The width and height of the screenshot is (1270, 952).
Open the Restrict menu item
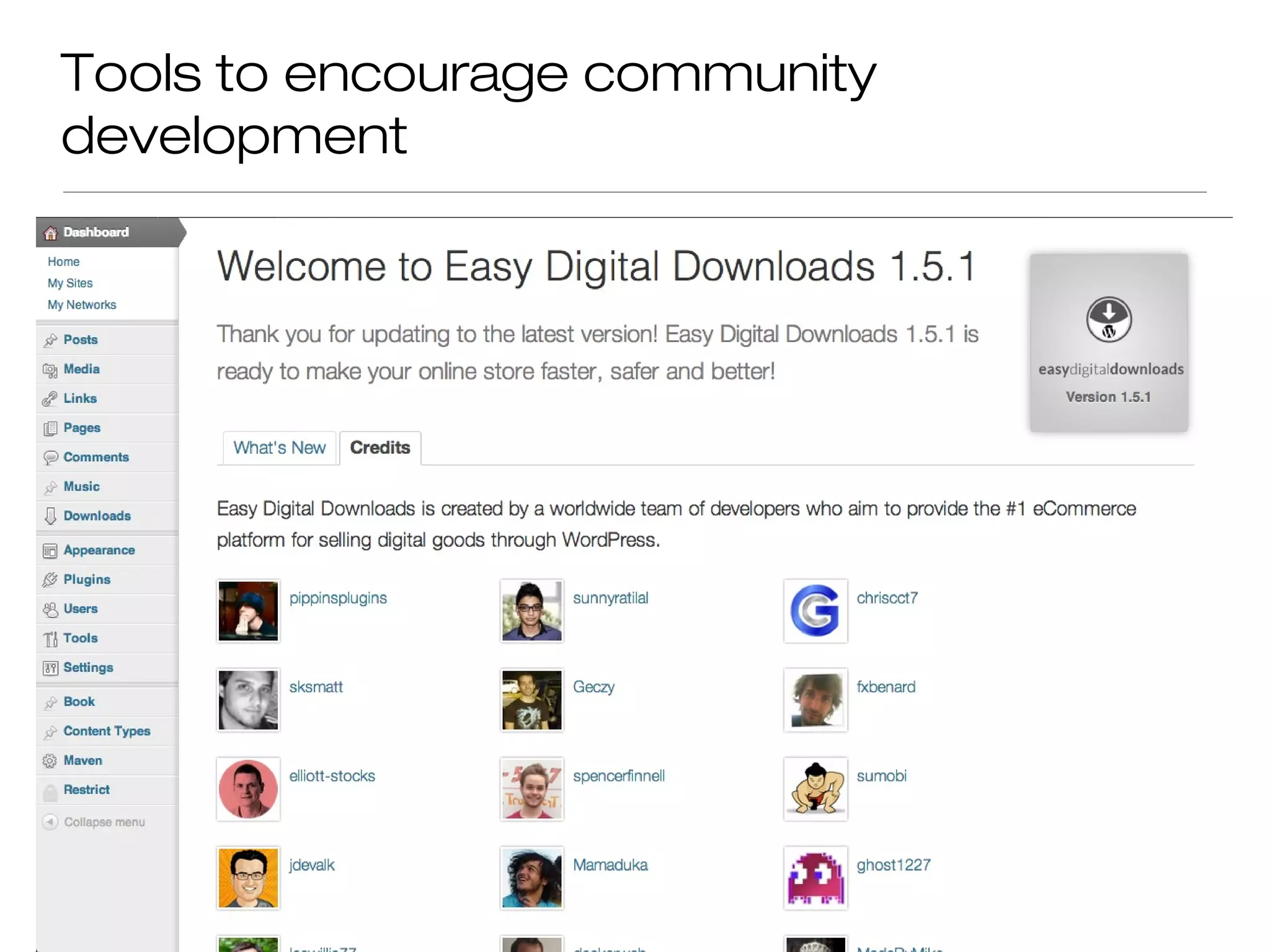click(x=107, y=790)
